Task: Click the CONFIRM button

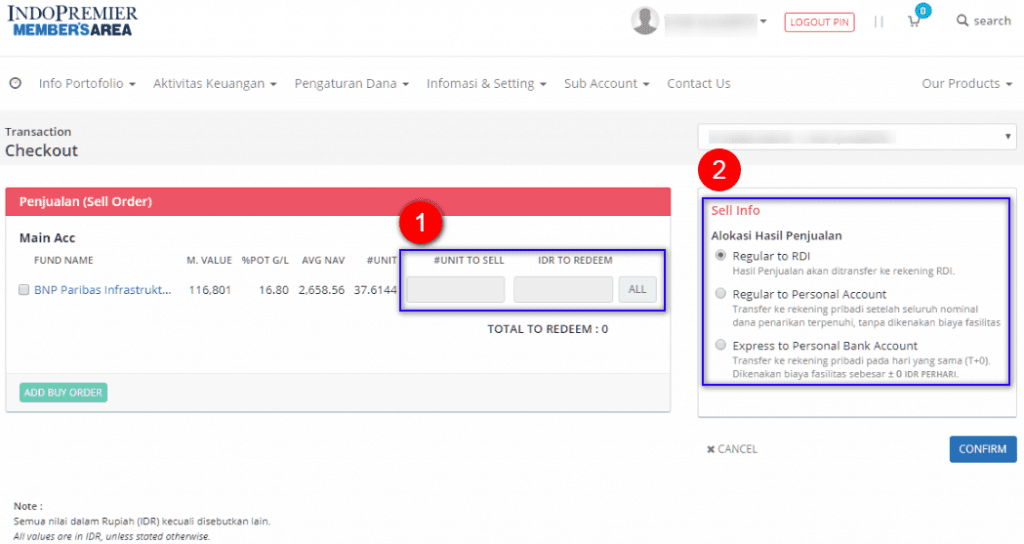Action: click(x=982, y=449)
